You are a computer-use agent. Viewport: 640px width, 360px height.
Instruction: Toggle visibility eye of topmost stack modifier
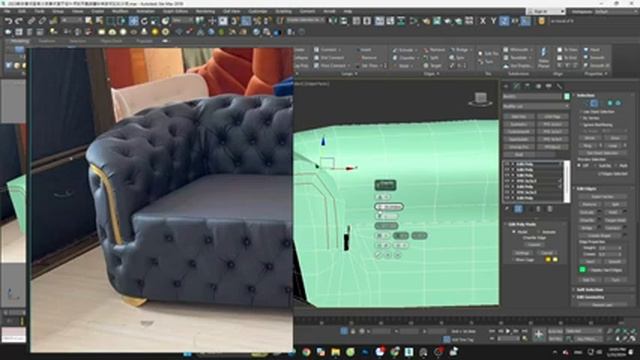[x=507, y=164]
